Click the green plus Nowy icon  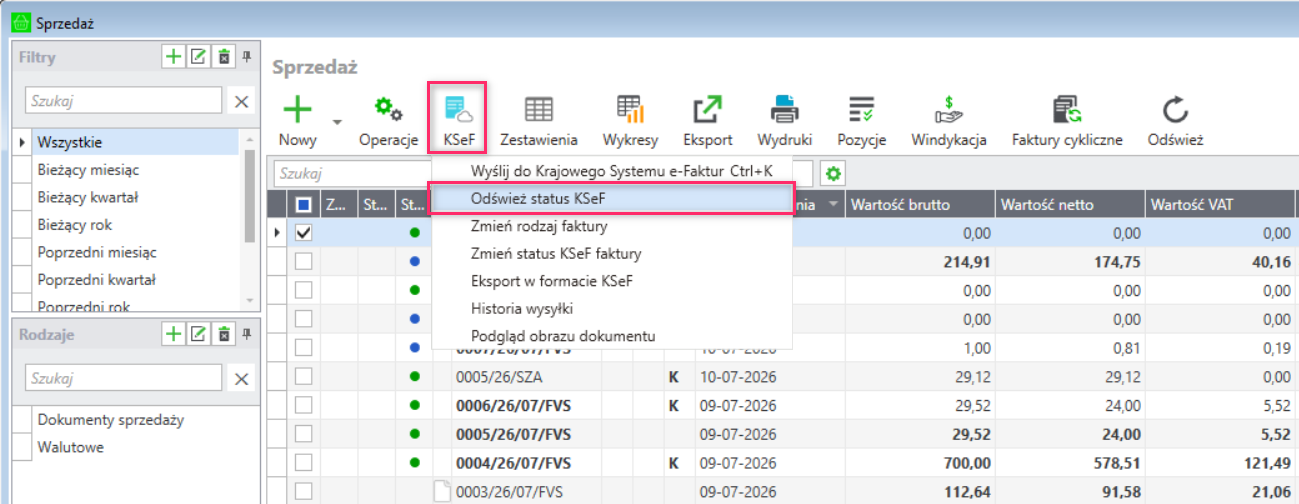pos(298,109)
